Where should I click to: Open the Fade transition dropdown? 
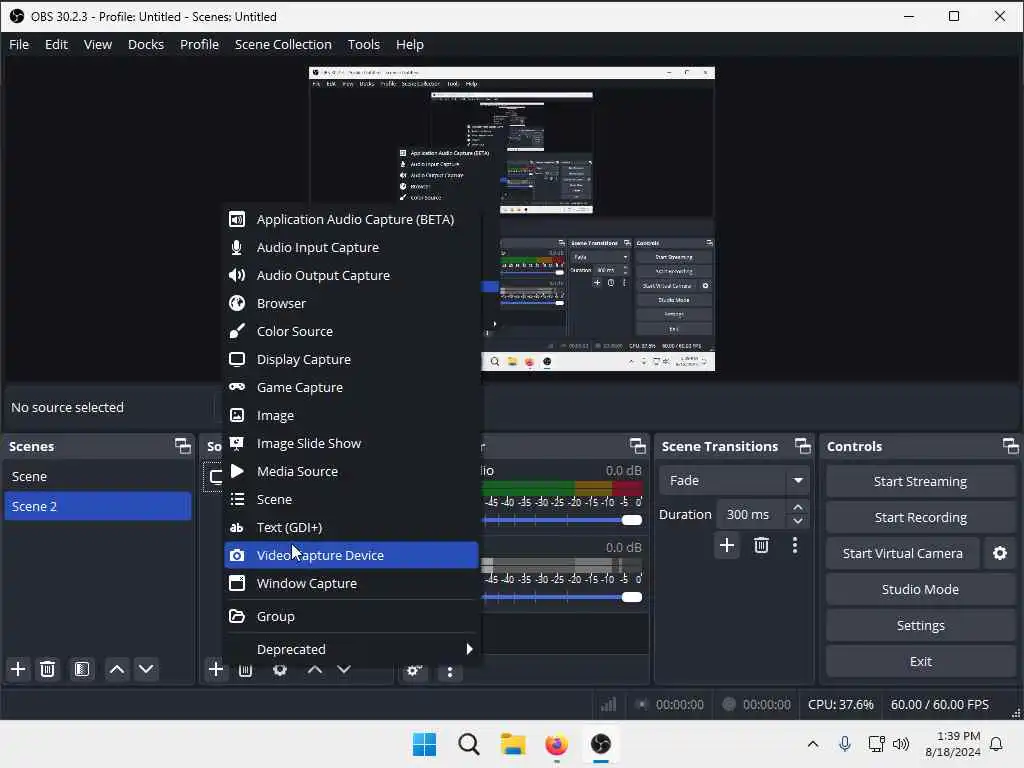click(x=734, y=481)
